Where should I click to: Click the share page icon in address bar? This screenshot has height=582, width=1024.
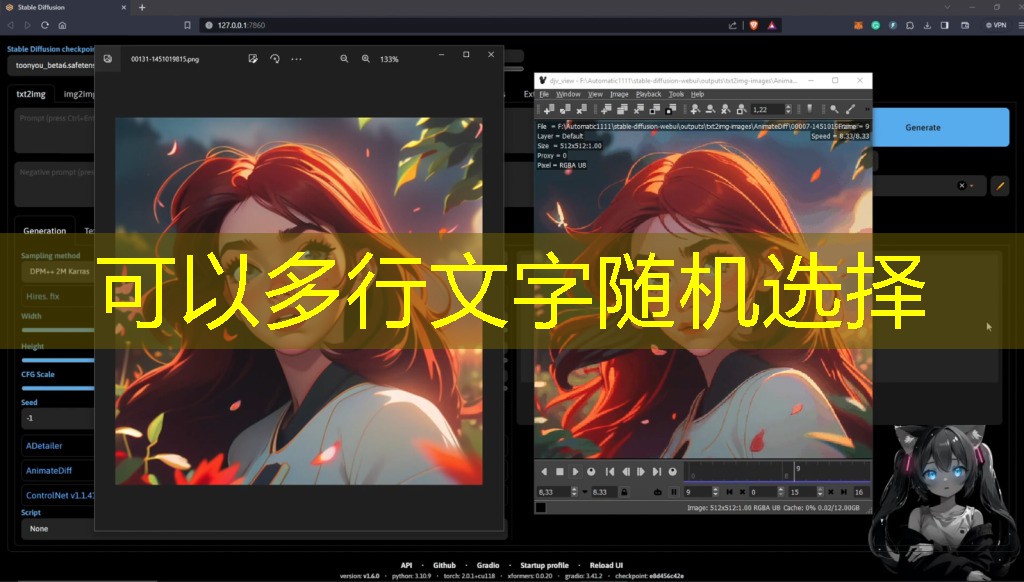point(733,25)
